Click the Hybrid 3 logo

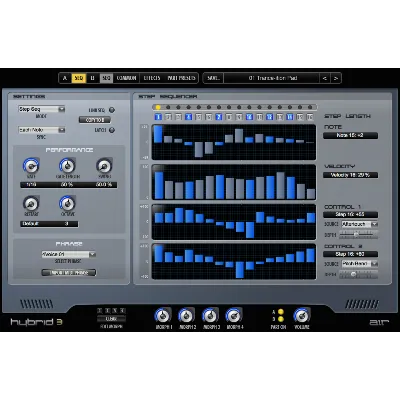[x=36, y=322]
